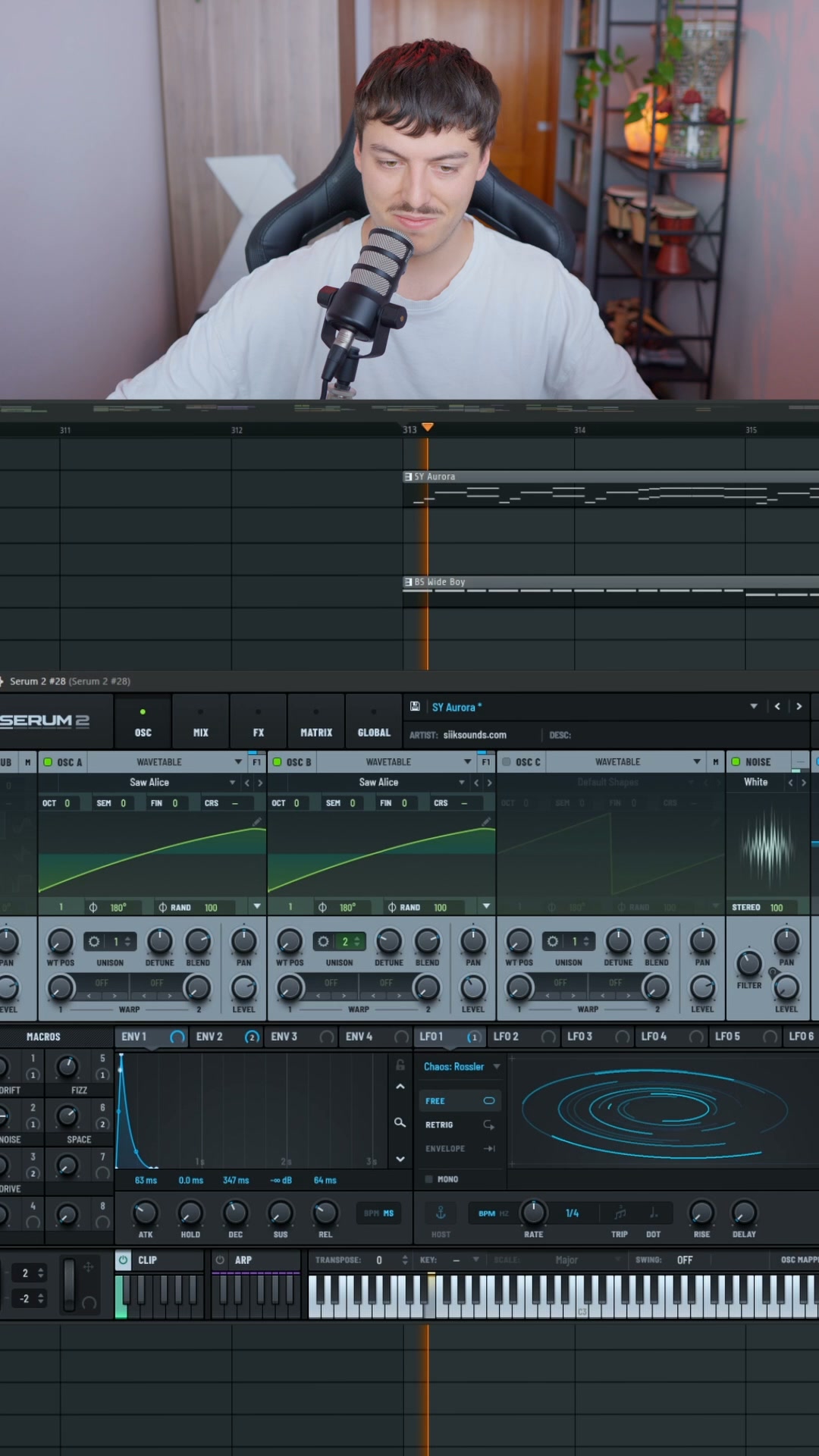Select LFO FREE trigger mode
The width and height of the screenshot is (819, 1456).
[460, 1101]
